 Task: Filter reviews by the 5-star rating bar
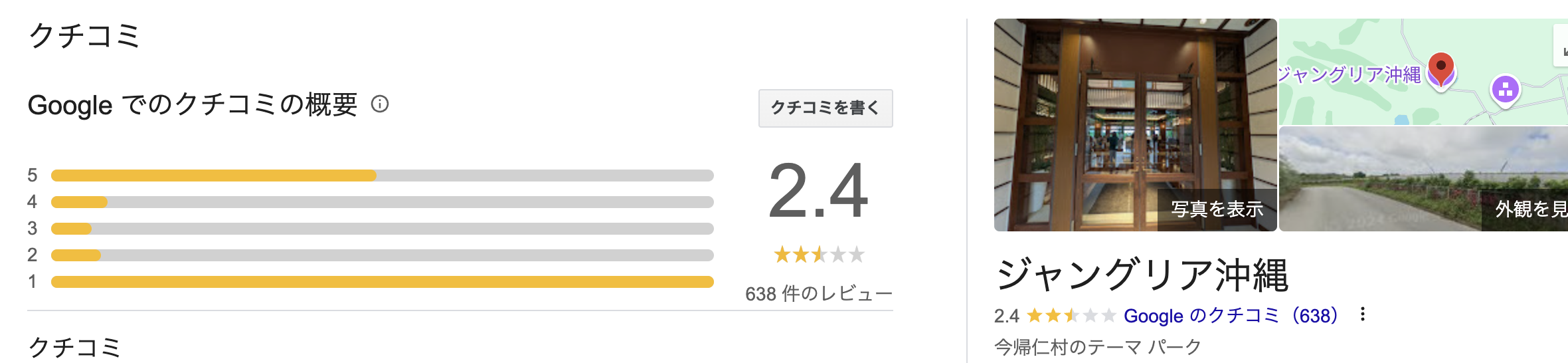click(382, 176)
